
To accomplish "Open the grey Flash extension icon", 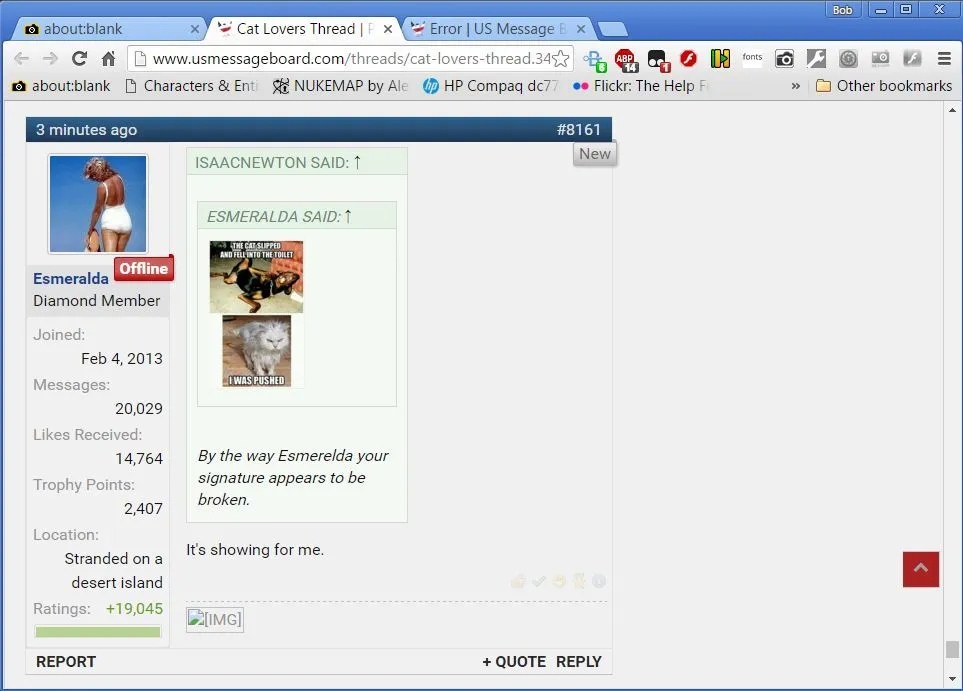I will coord(912,59).
